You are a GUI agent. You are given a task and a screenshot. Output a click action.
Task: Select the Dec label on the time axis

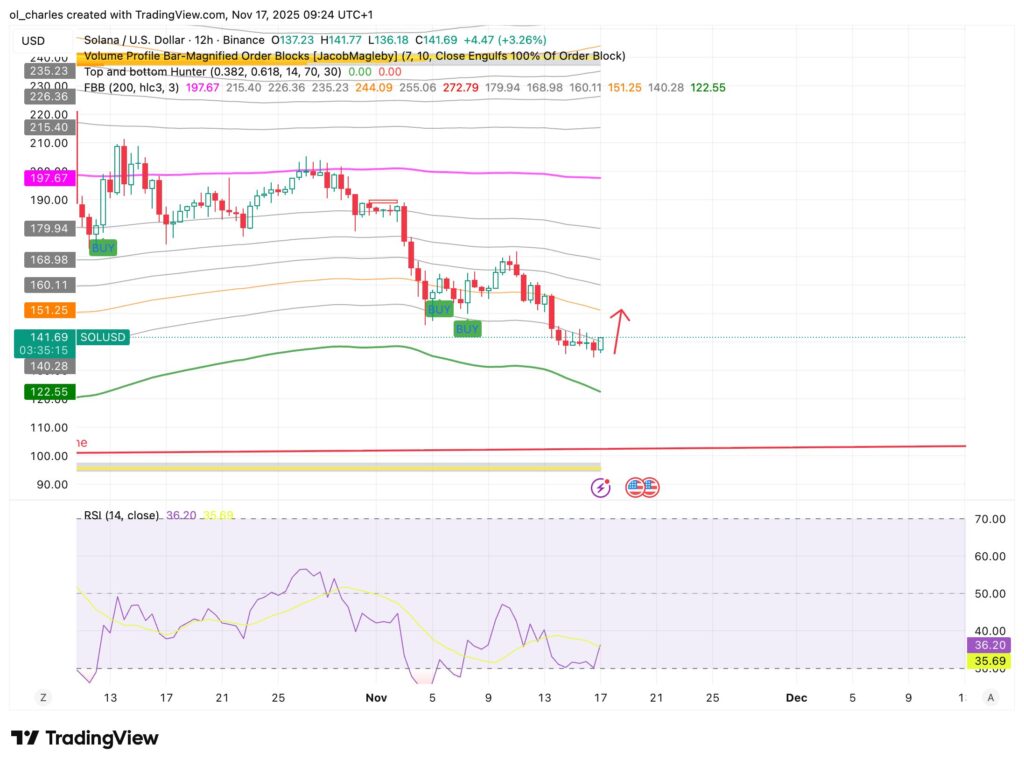point(797,697)
